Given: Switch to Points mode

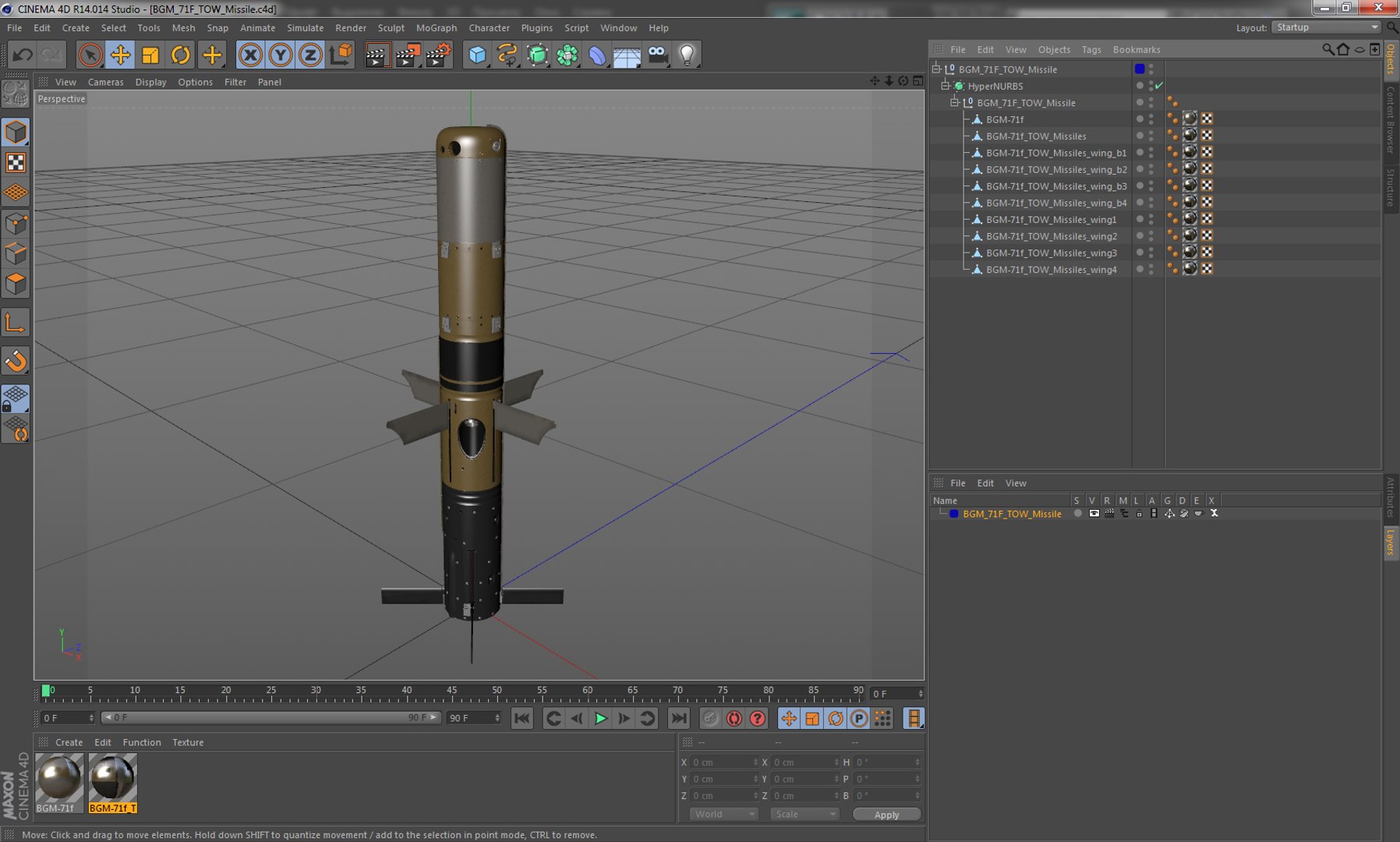Looking at the screenshot, I should (x=16, y=225).
